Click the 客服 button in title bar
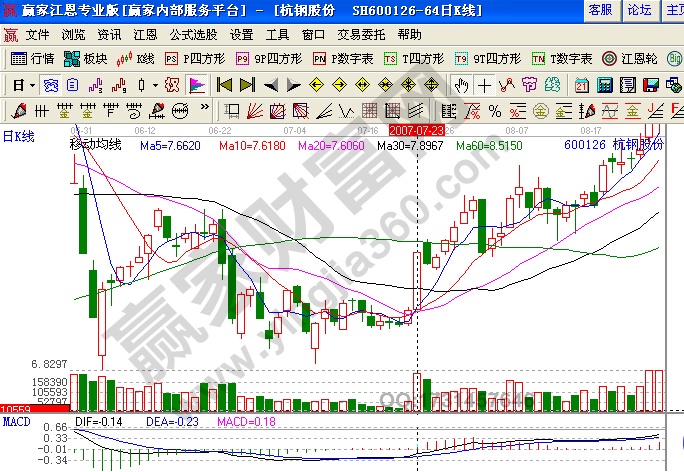The image size is (684, 472). [x=600, y=10]
